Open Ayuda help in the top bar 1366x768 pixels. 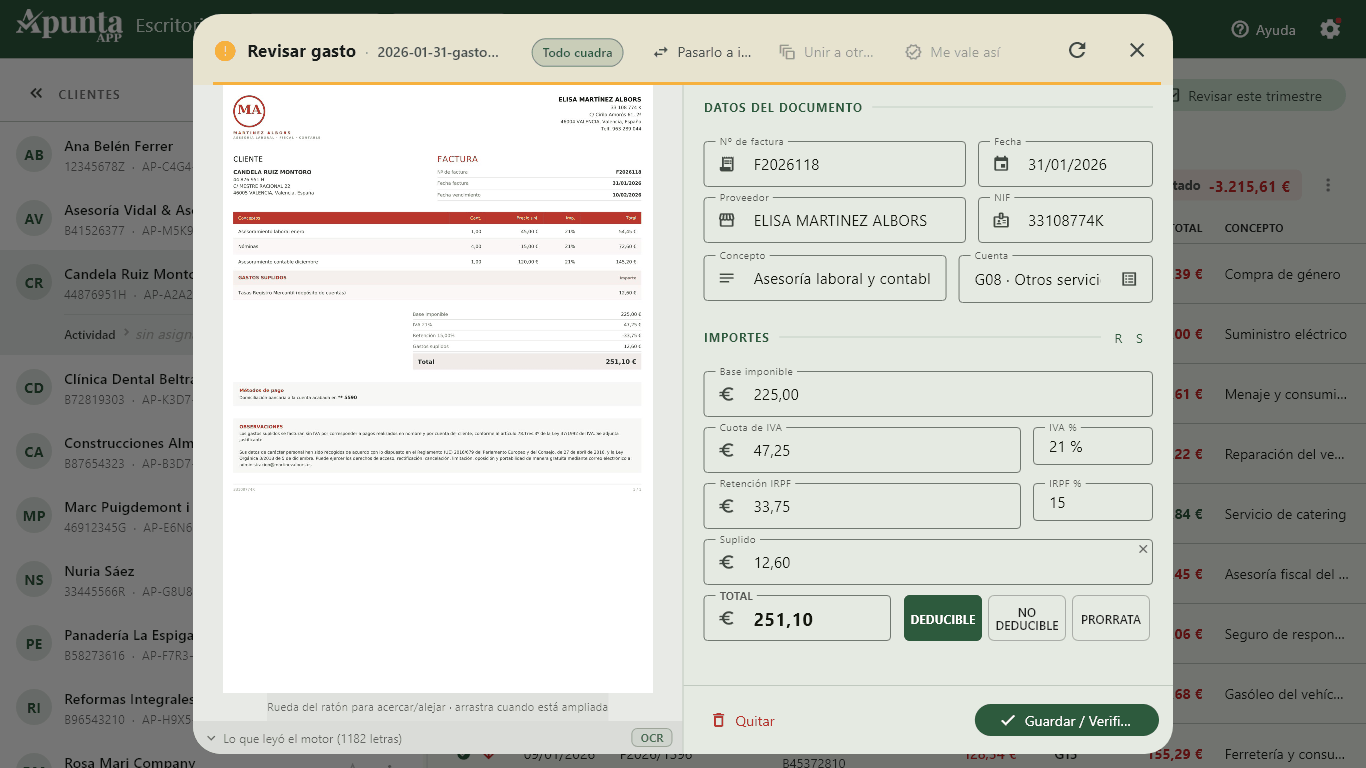click(x=1264, y=29)
